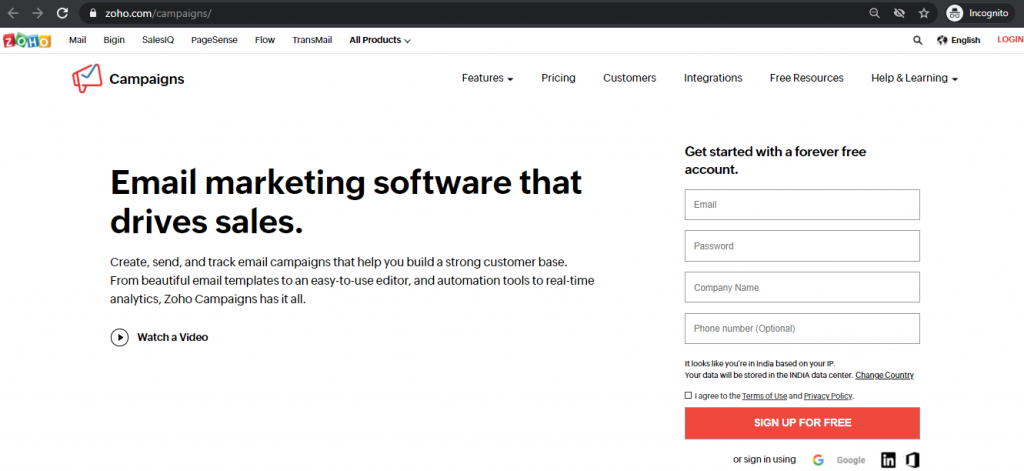Open Flow in the top product bar
This screenshot has height=471, width=1024.
pyautogui.click(x=265, y=40)
